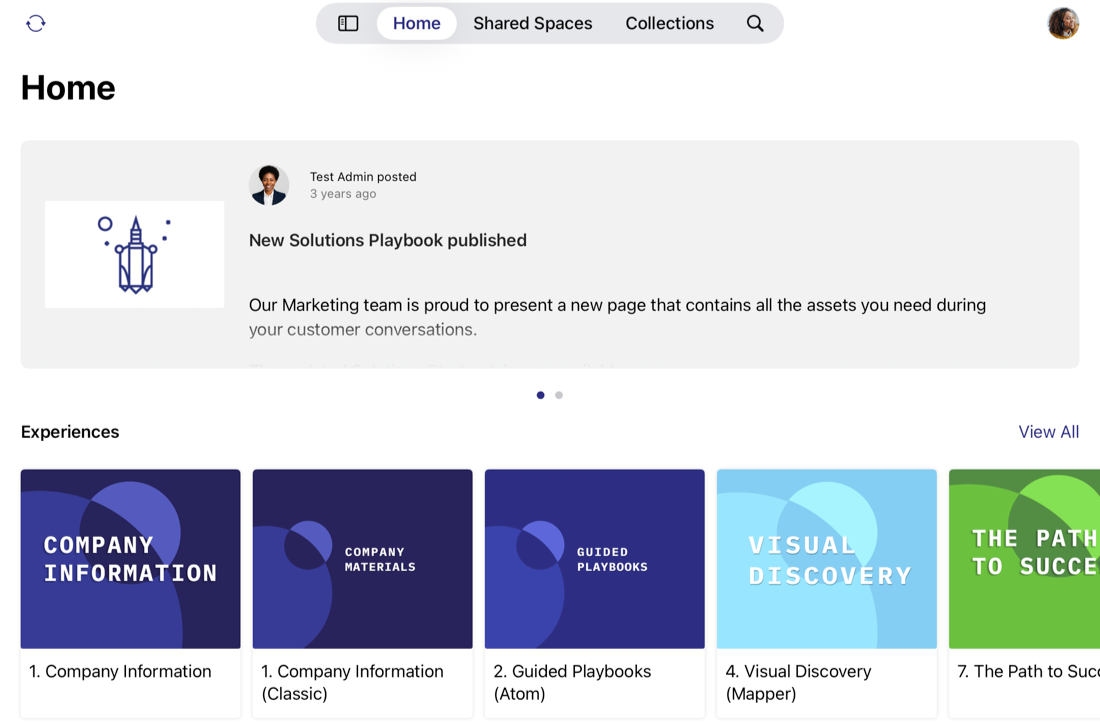Image resolution: width=1100 pixels, height=726 pixels.
Task: Click View All experiences link
Action: click(1048, 432)
